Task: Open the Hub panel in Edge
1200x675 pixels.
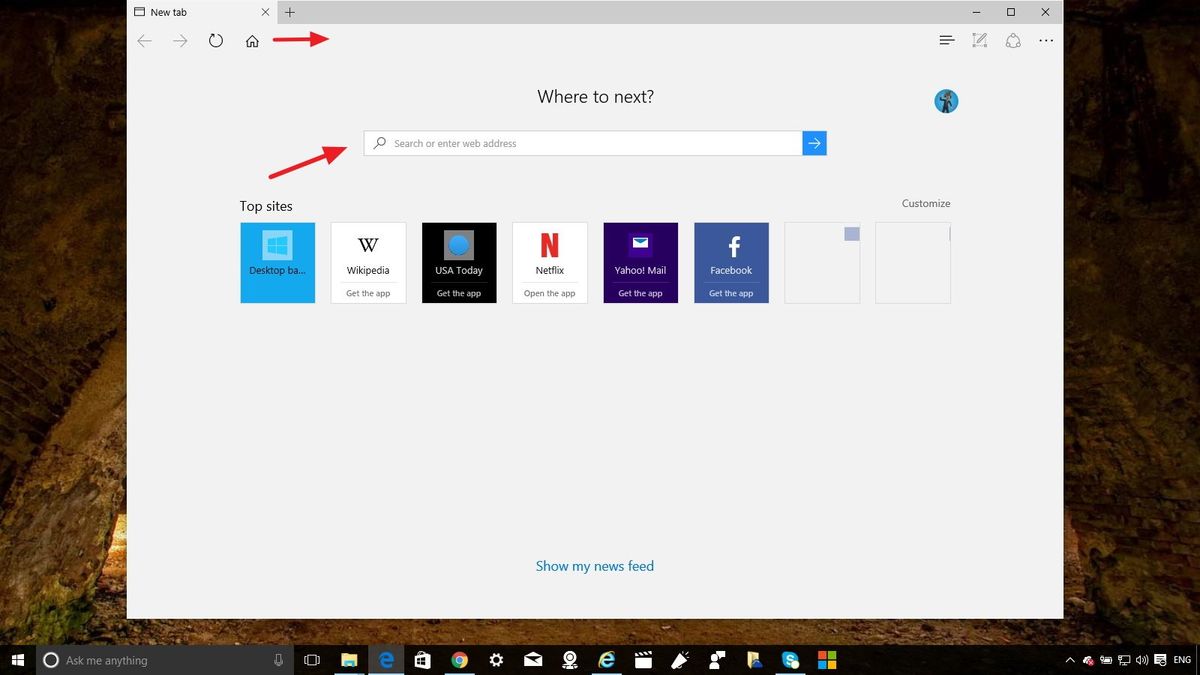Action: [946, 40]
